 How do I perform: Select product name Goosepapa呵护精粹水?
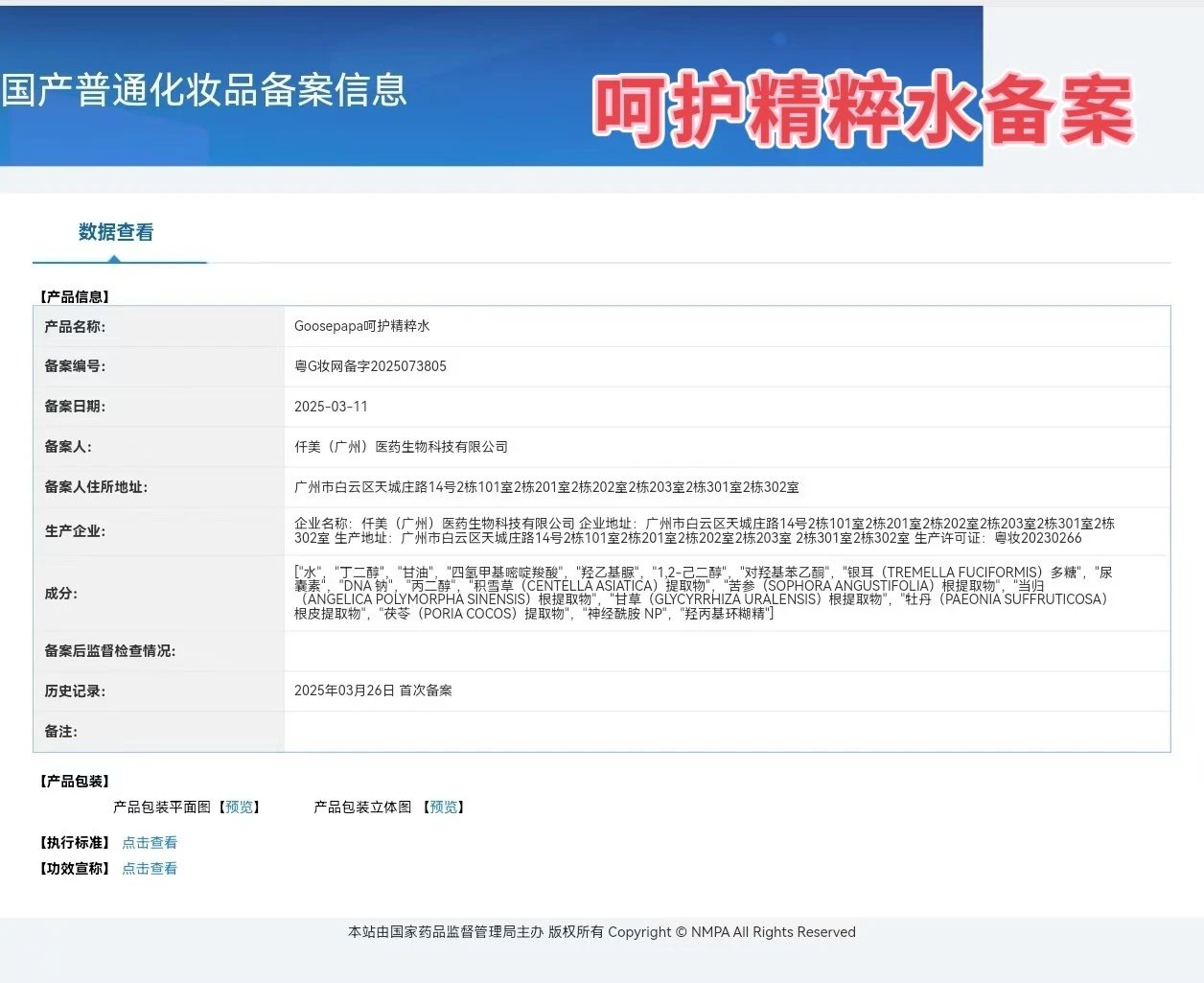point(362,326)
